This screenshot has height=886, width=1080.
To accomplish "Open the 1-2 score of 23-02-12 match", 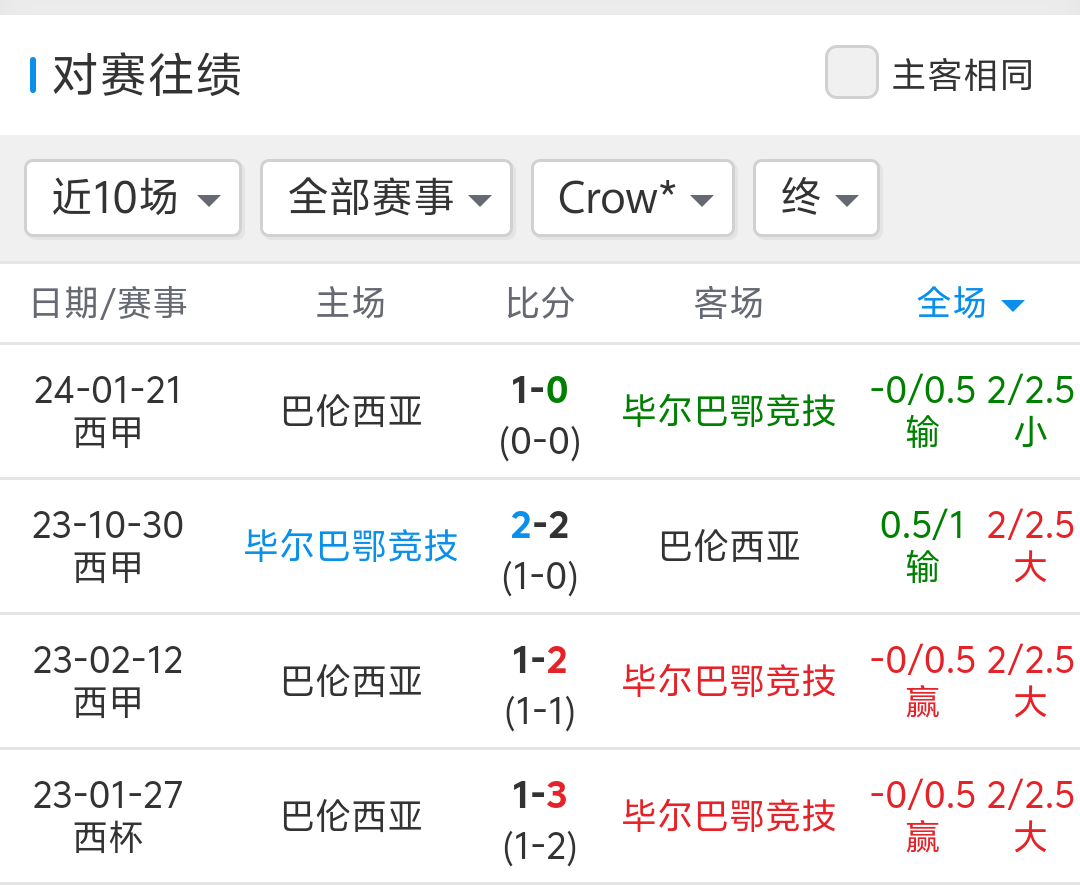I will tap(540, 660).
